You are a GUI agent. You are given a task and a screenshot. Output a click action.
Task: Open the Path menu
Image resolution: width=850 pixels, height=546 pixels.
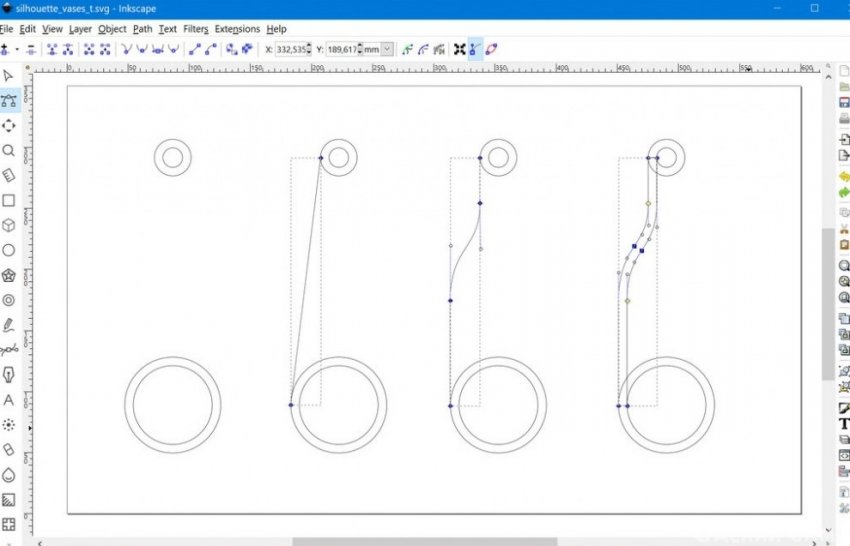(143, 29)
